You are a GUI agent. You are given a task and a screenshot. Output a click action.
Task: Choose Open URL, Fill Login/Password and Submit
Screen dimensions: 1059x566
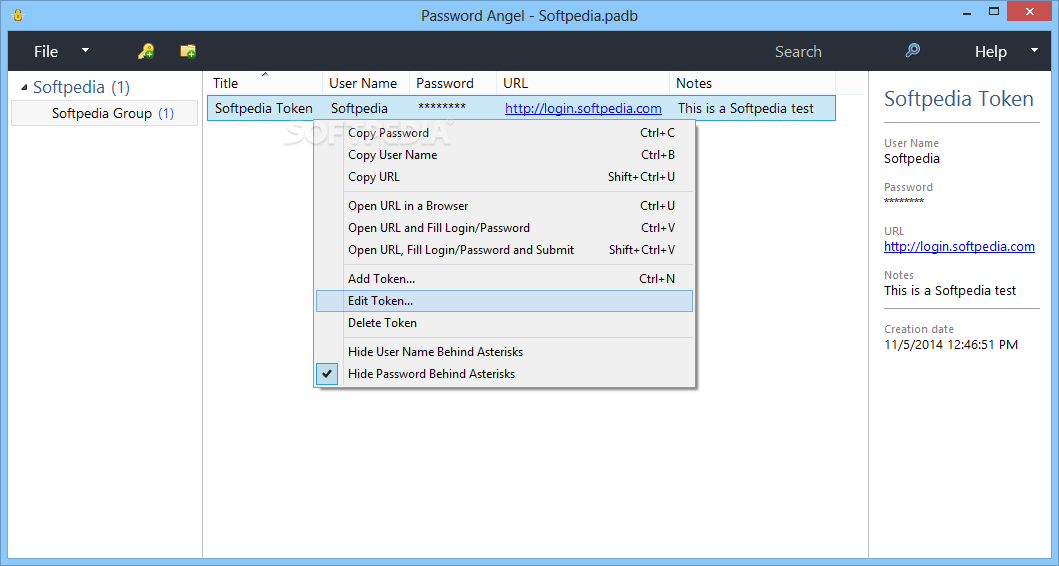click(x=505, y=250)
